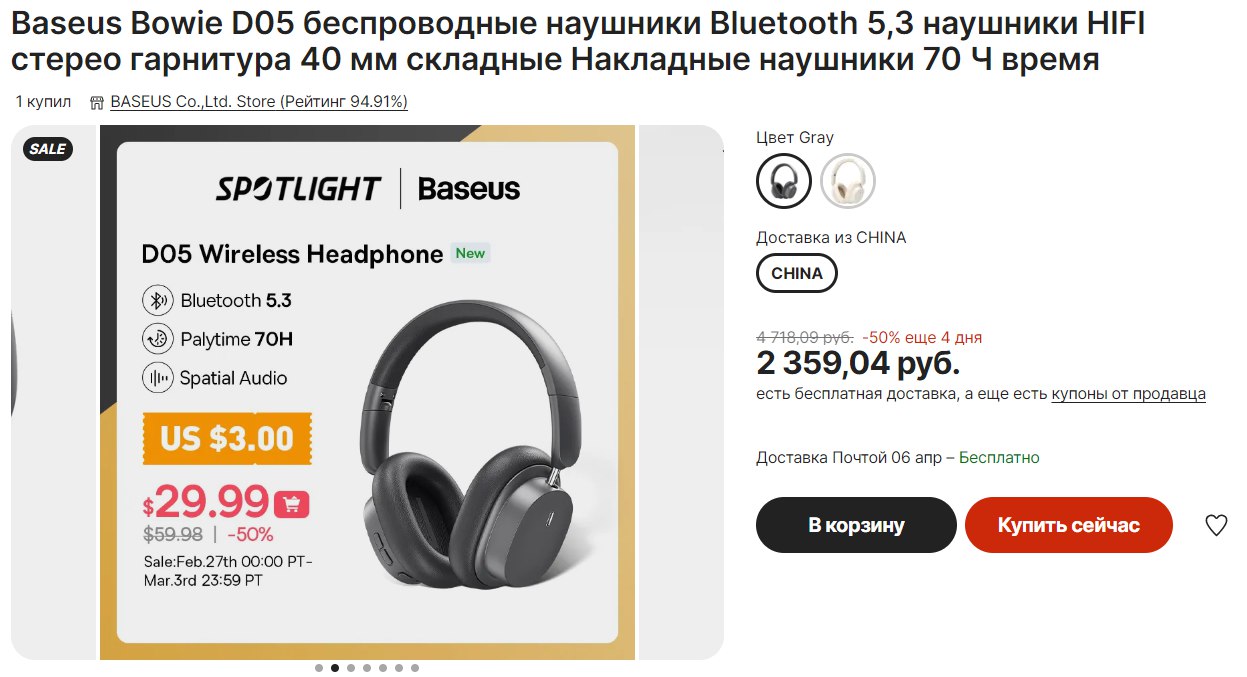The width and height of the screenshot is (1247, 677).
Task: Click the SALE badge on product image
Action: pos(47,149)
